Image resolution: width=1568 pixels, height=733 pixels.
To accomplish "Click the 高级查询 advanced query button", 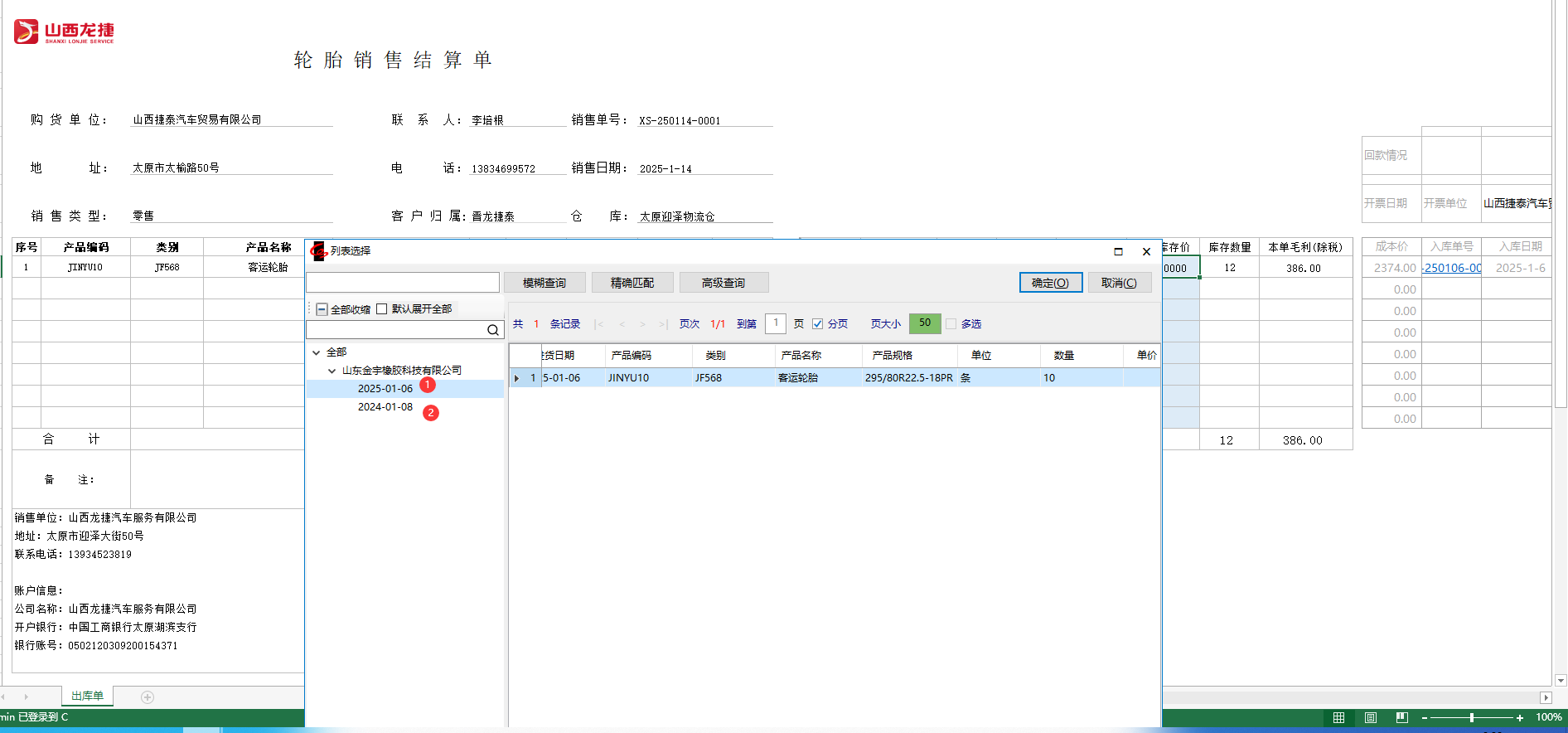I will [724, 283].
